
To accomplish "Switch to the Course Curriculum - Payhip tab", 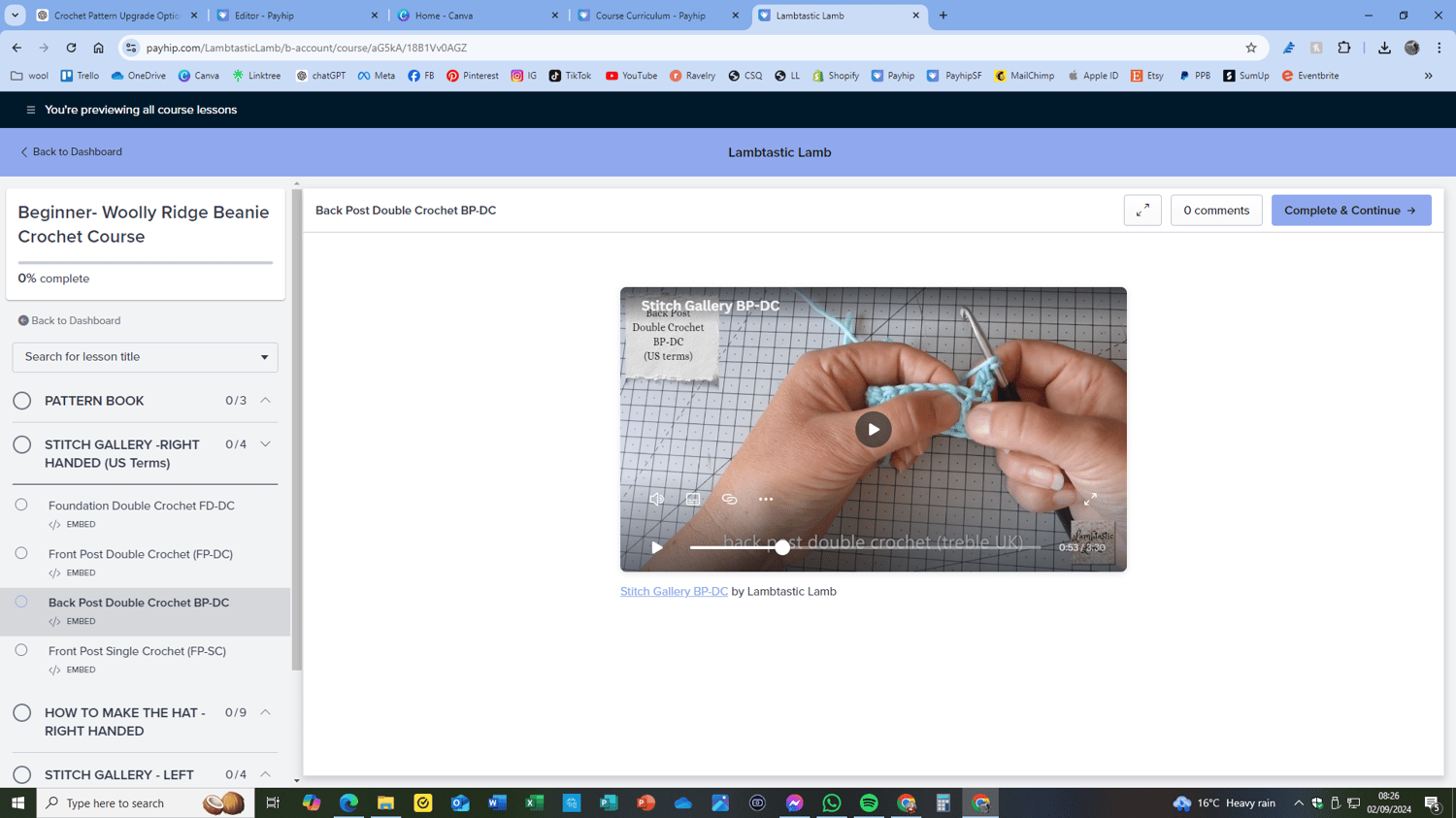I will (659, 16).
